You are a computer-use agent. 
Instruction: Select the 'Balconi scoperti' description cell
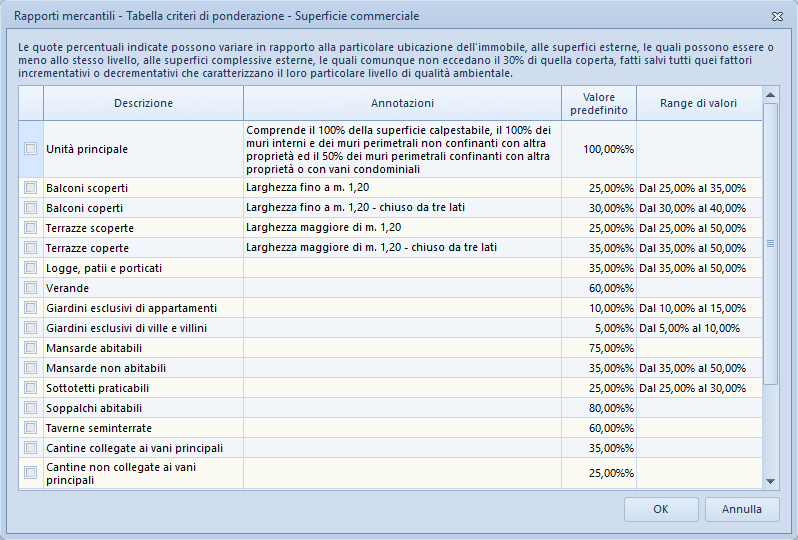click(x=144, y=188)
